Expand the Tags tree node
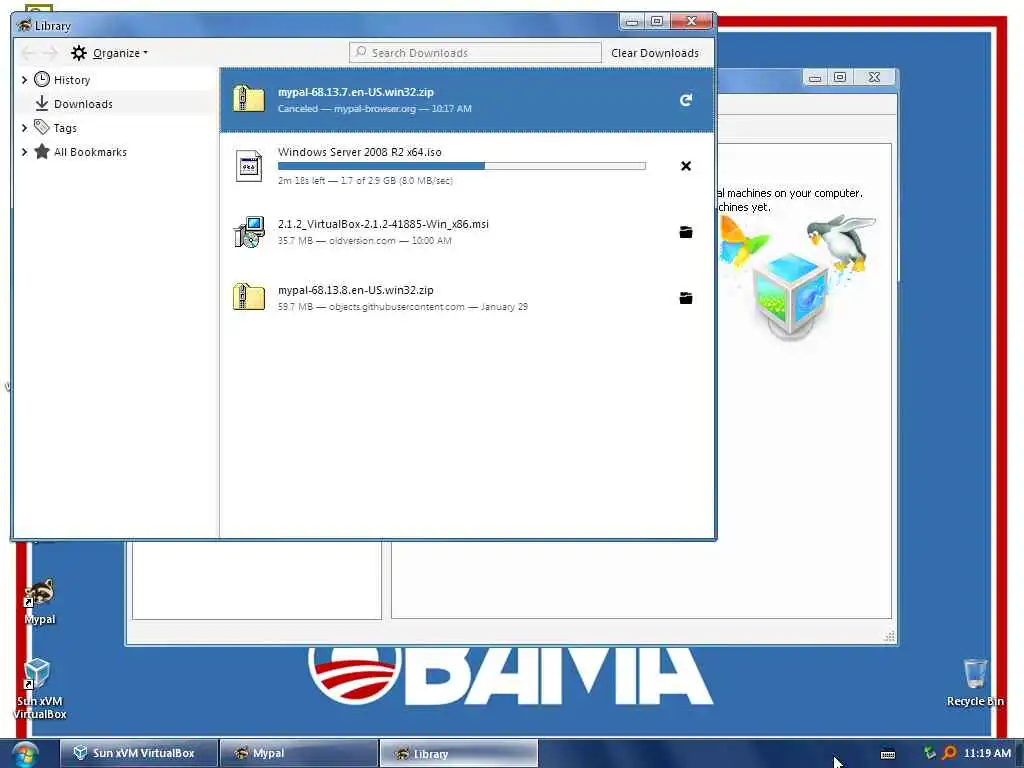The width and height of the screenshot is (1024, 768). tap(25, 127)
